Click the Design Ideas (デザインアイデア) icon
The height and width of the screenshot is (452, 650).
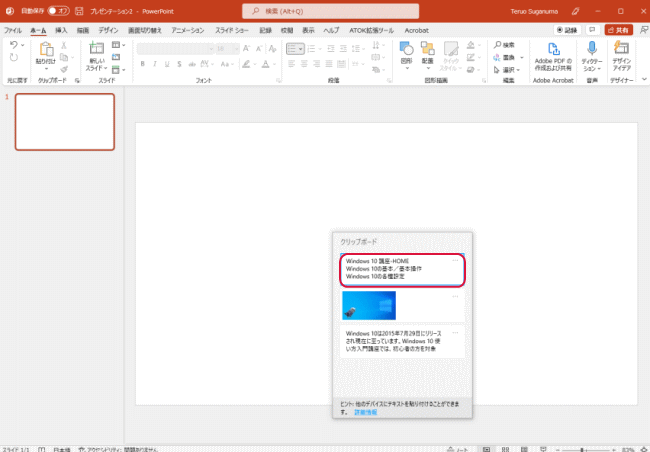(x=621, y=49)
